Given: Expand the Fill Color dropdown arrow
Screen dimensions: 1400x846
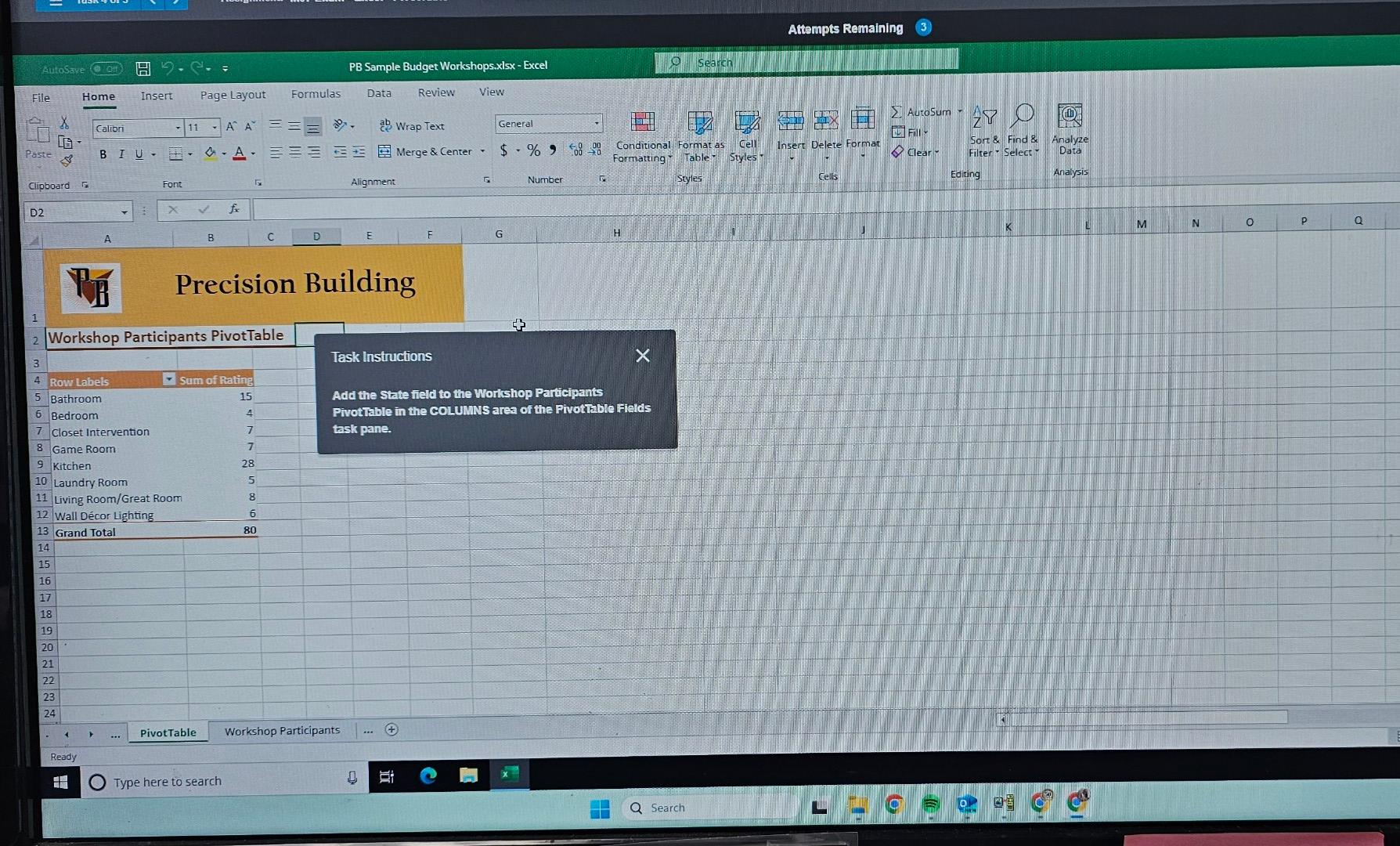Looking at the screenshot, I should coord(222,154).
